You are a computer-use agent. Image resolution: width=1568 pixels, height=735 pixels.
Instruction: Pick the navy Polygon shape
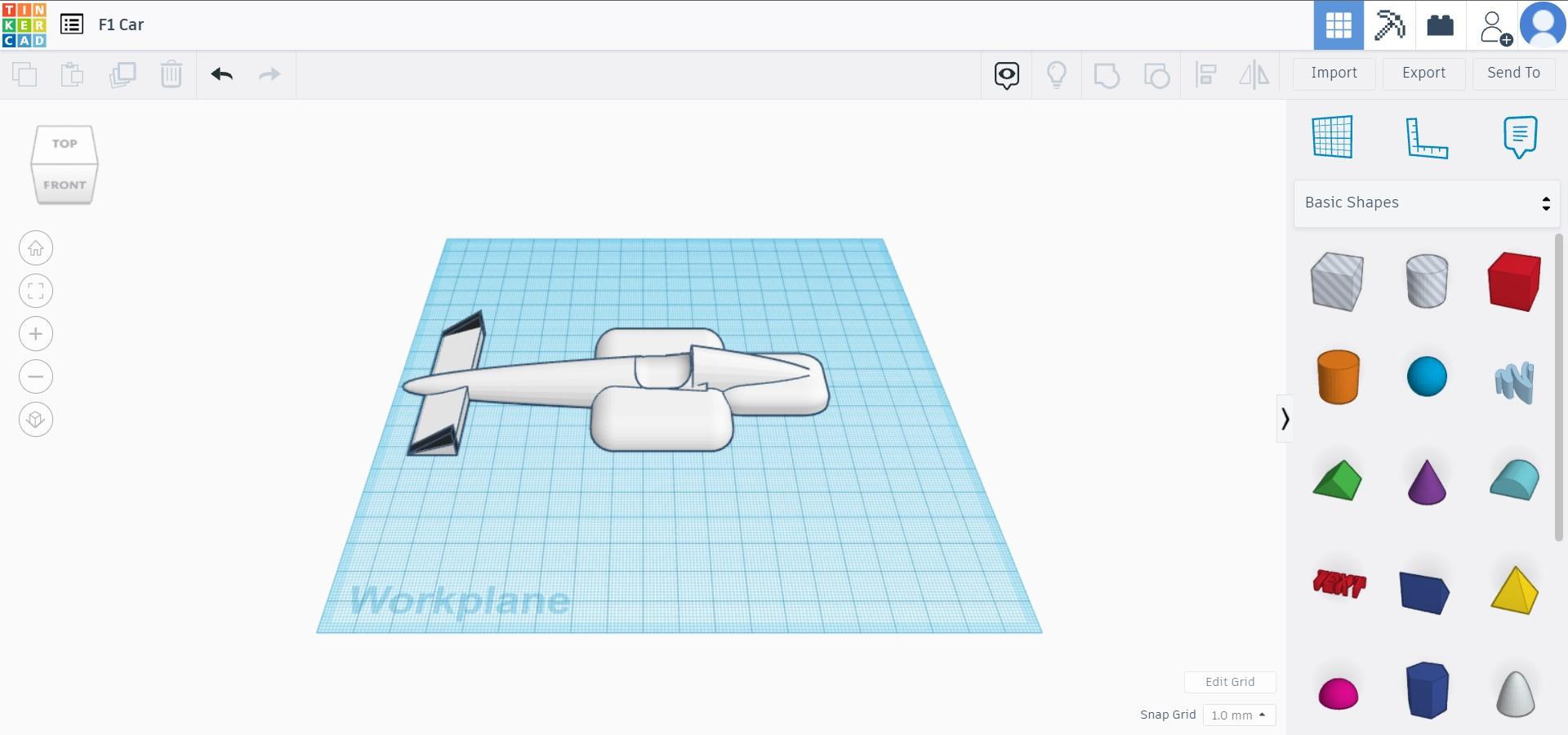(x=1427, y=690)
